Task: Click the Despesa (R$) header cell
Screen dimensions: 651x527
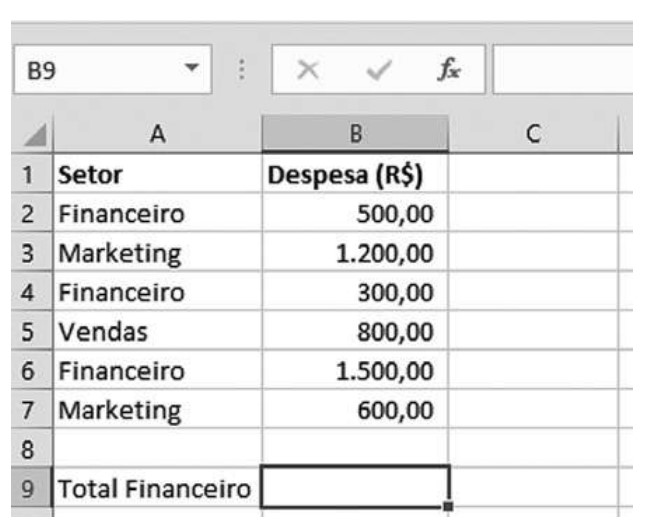Action: pyautogui.click(x=355, y=175)
